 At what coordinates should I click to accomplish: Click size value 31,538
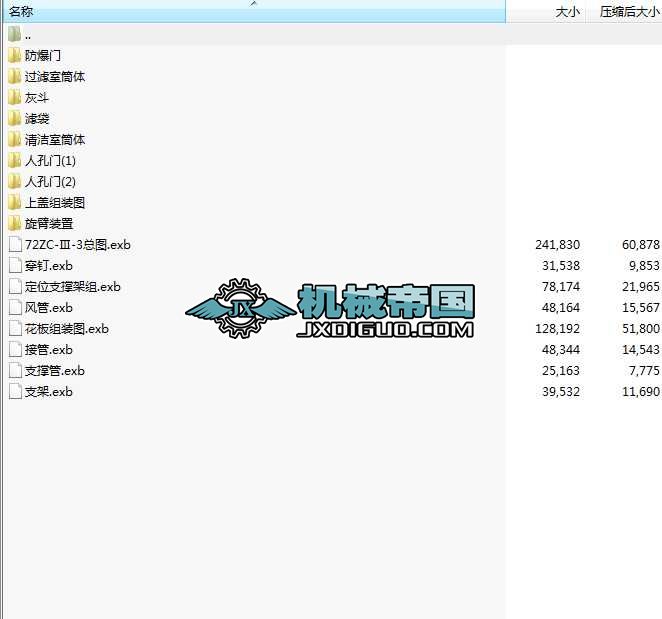coord(561,266)
